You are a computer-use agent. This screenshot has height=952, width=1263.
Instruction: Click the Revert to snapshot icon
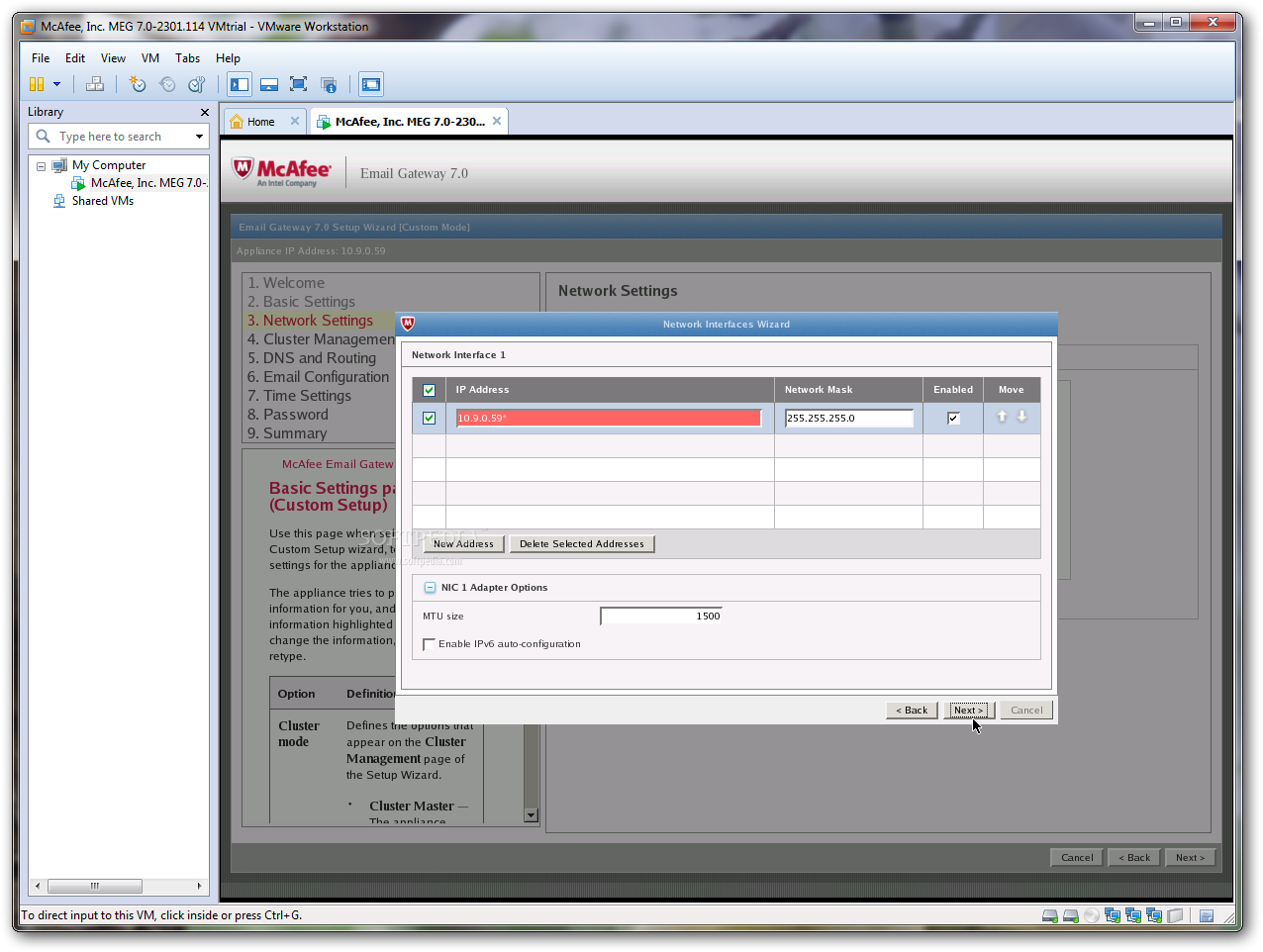(167, 84)
